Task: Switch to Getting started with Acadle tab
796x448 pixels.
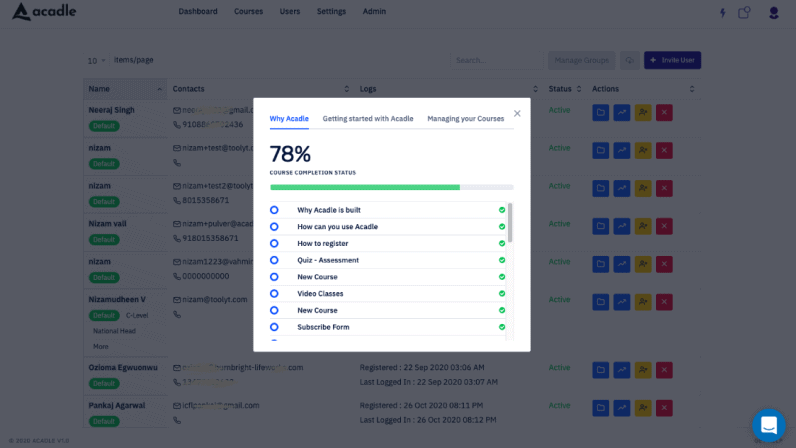Action: point(368,118)
